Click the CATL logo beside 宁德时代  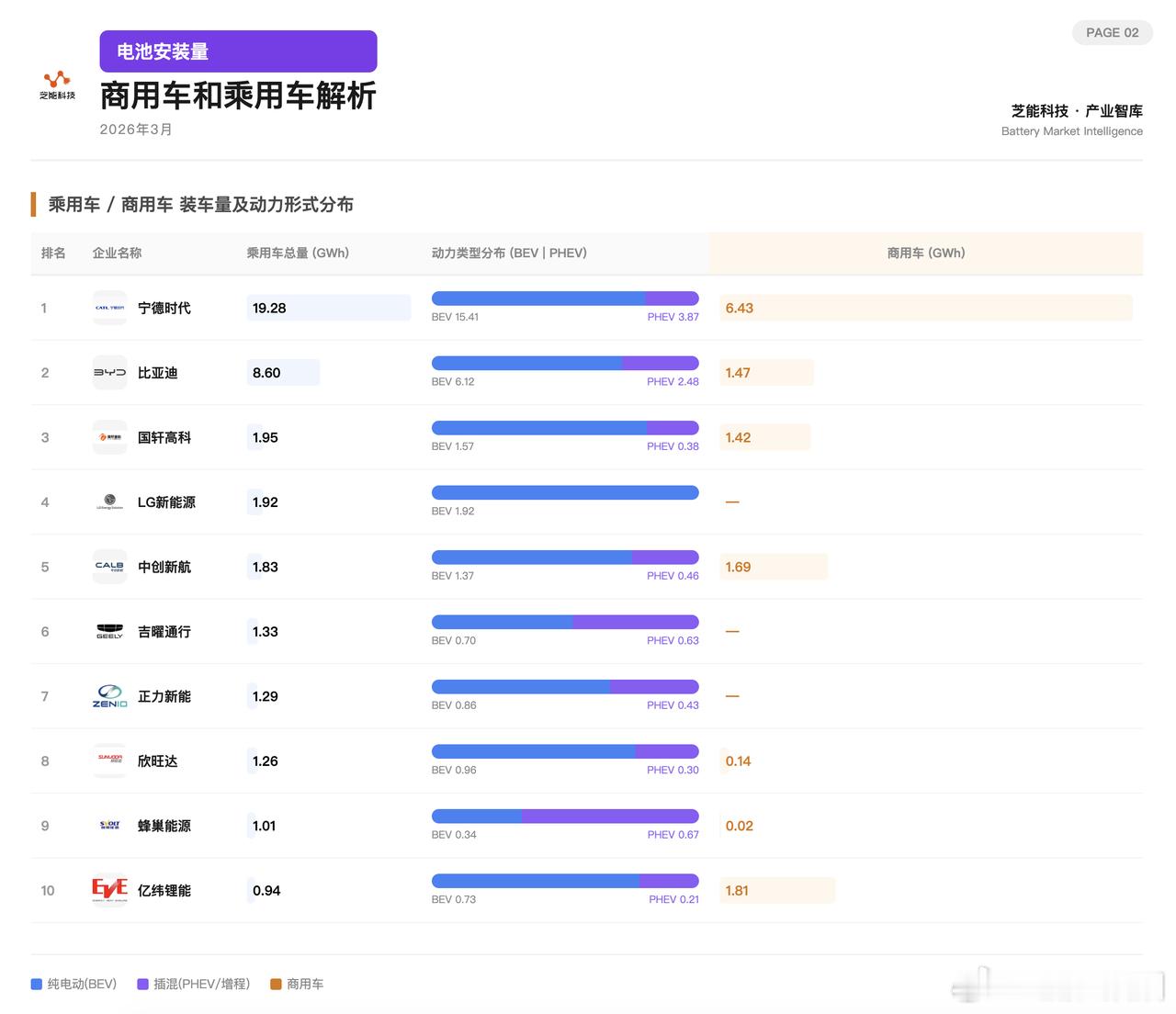tap(109, 308)
